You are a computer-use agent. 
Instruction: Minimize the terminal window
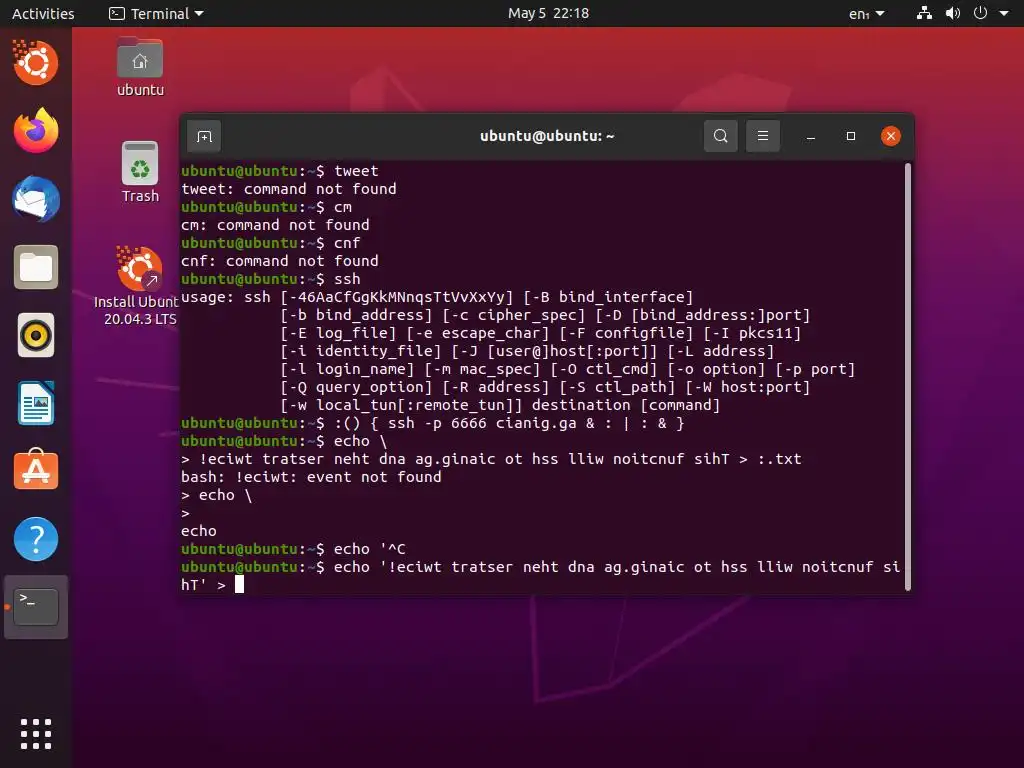tap(810, 136)
